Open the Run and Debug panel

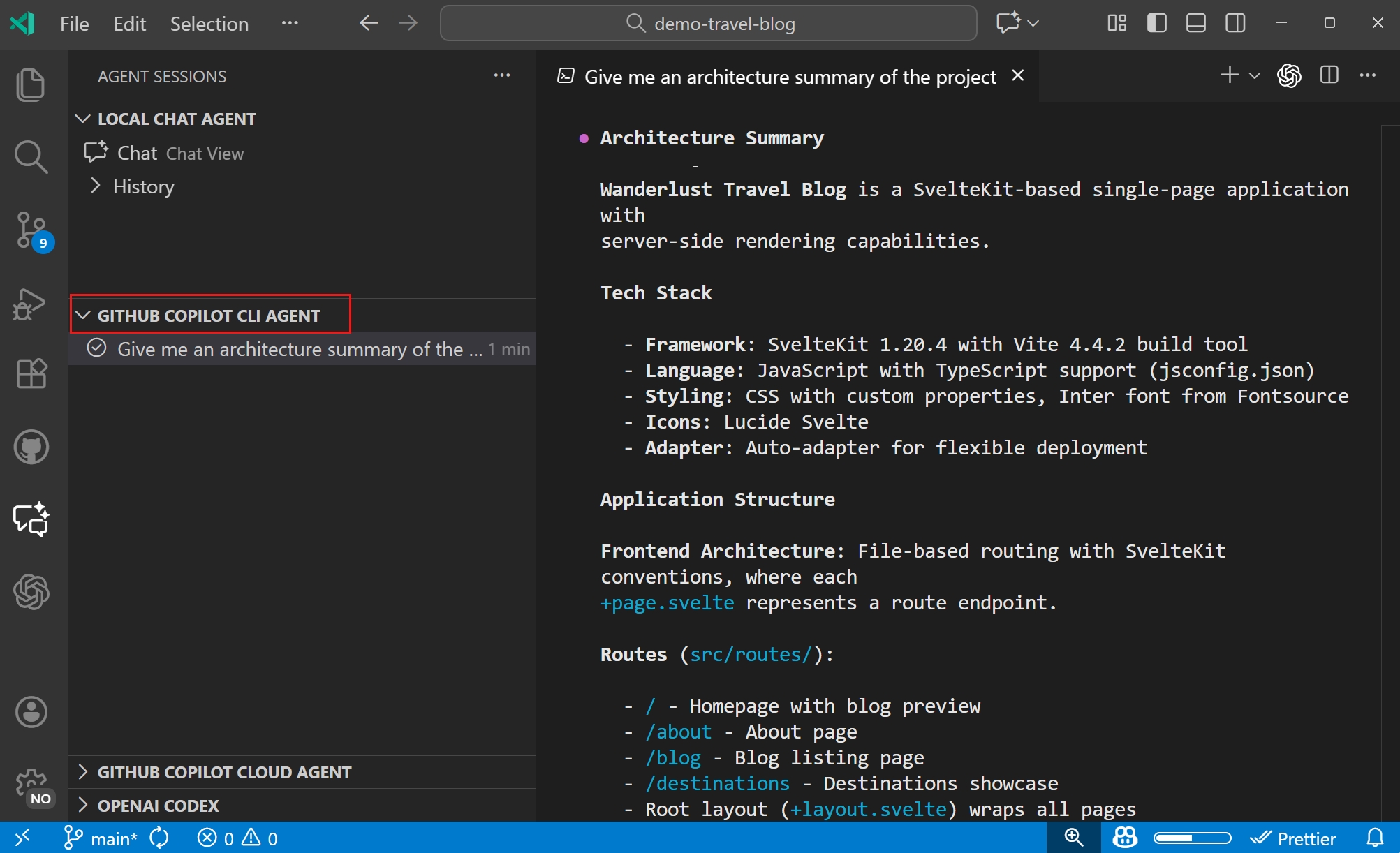coord(31,305)
